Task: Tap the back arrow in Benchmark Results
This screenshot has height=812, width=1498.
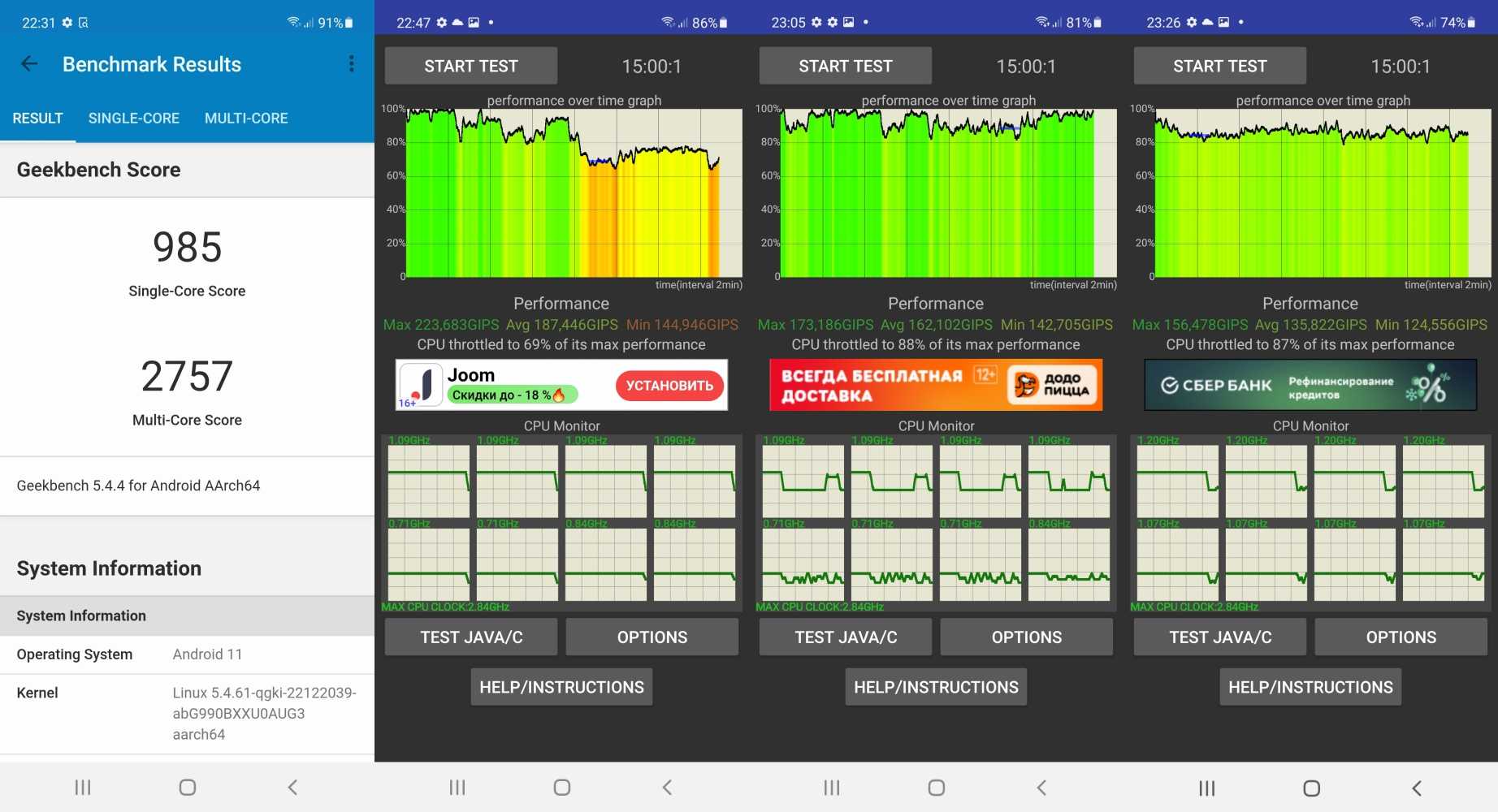Action: tap(29, 64)
